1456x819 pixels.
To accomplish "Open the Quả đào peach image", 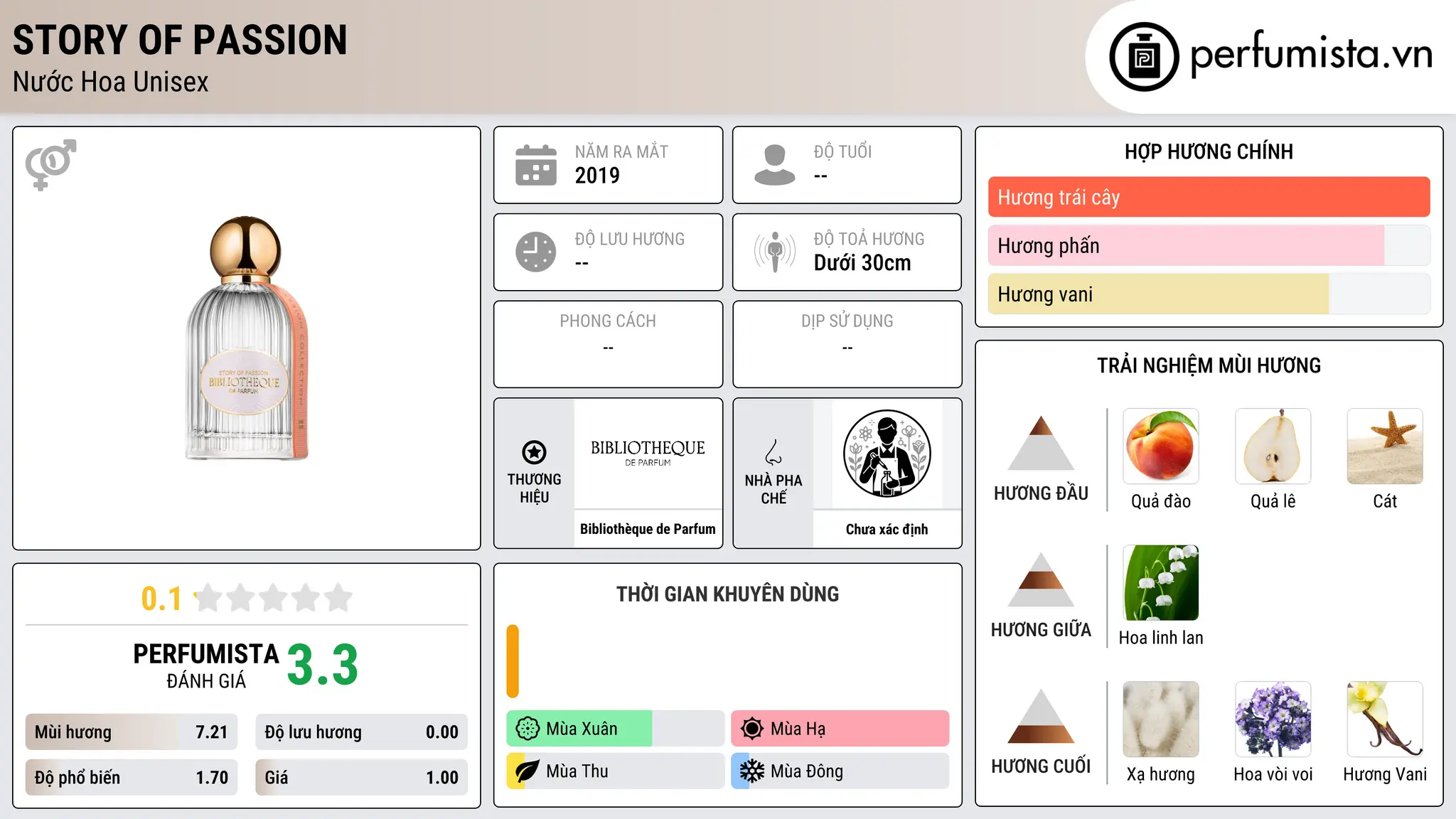I will tap(1161, 446).
